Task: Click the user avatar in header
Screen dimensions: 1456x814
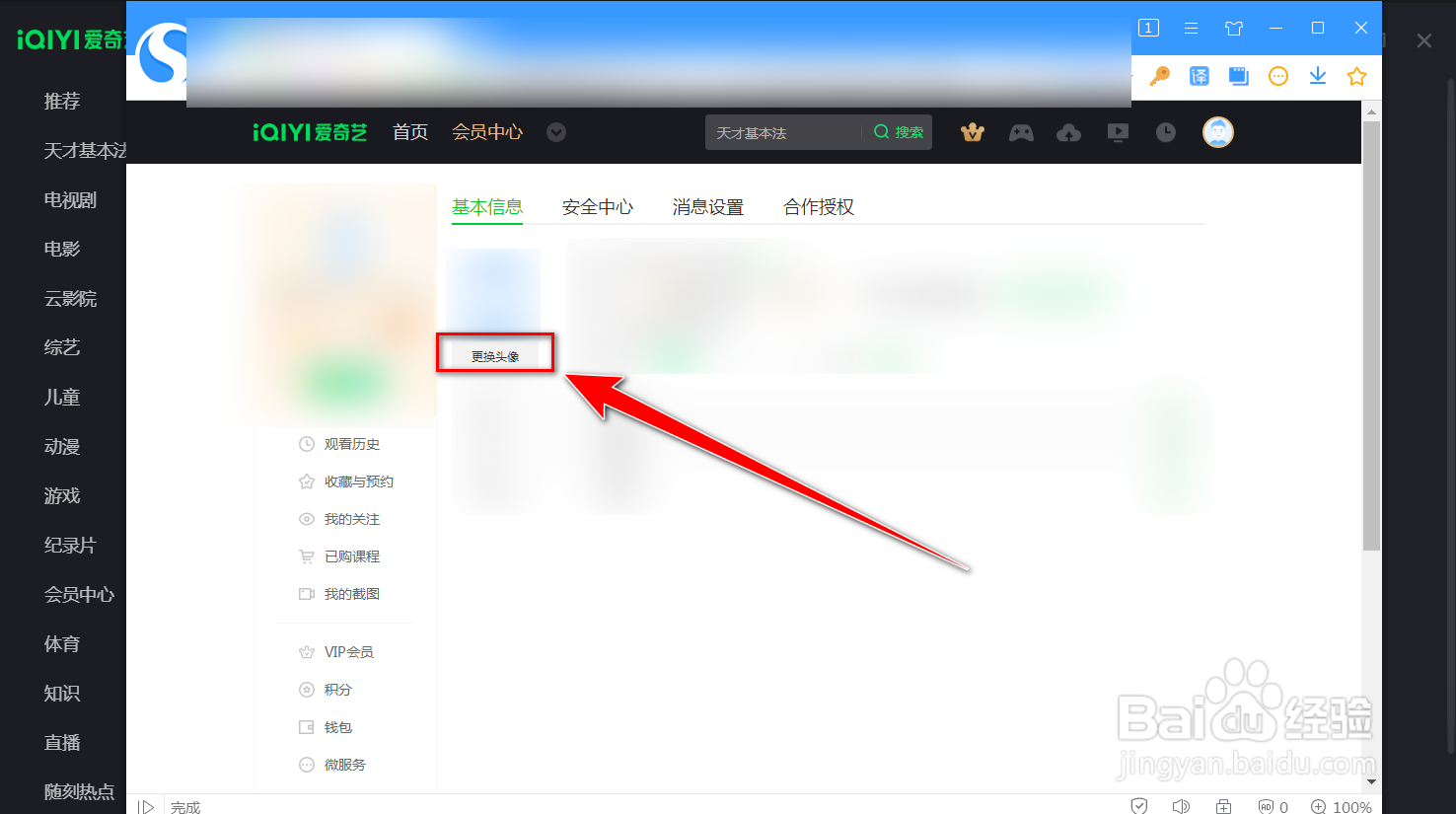Action: (x=1218, y=132)
